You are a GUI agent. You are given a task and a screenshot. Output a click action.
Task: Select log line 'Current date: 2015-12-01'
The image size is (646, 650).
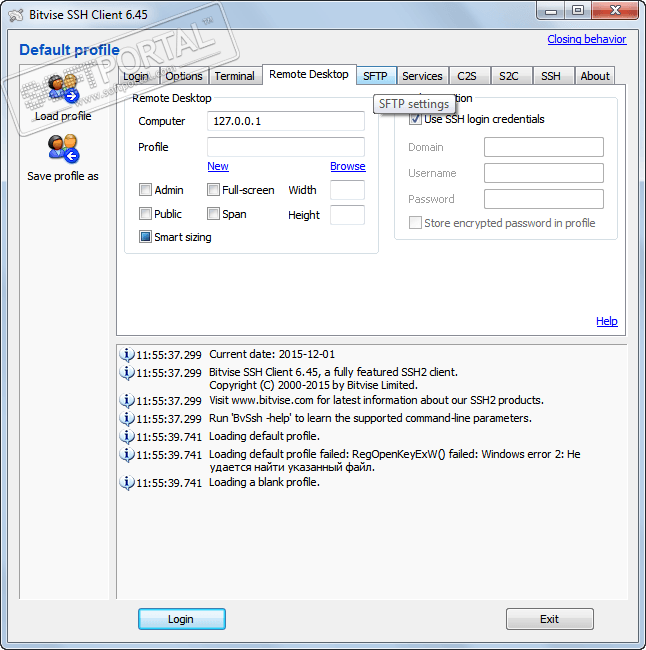pyautogui.click(x=272, y=354)
